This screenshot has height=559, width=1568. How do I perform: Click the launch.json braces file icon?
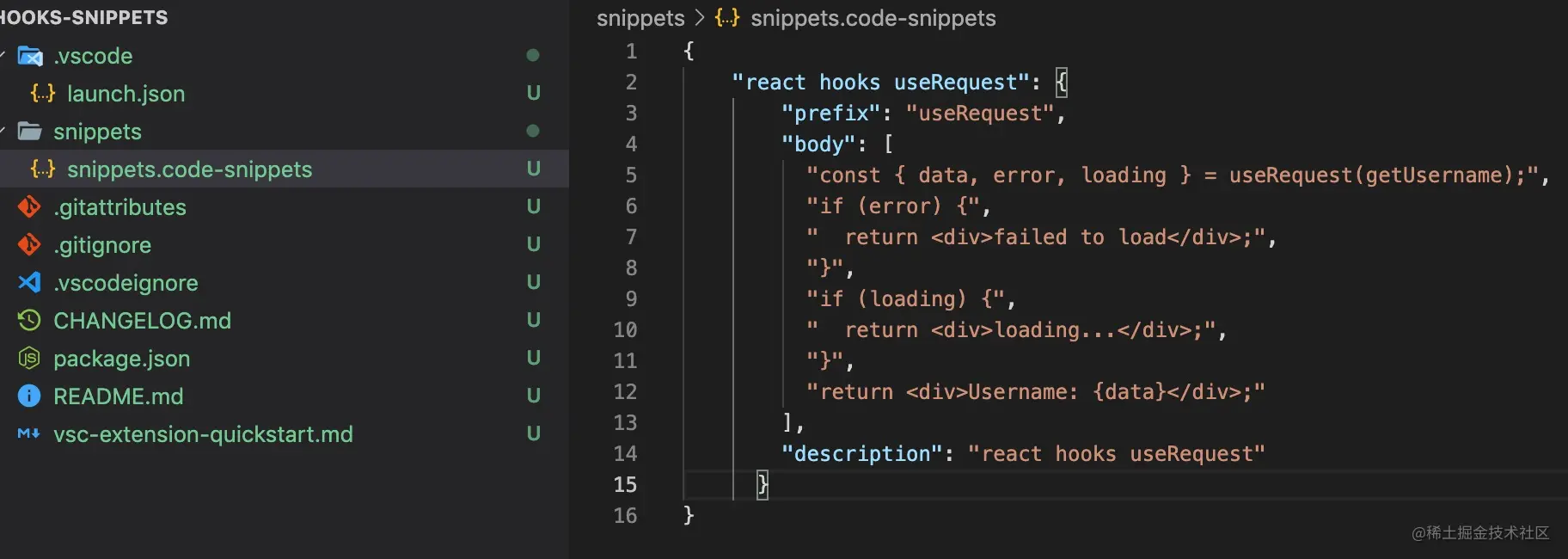point(43,93)
